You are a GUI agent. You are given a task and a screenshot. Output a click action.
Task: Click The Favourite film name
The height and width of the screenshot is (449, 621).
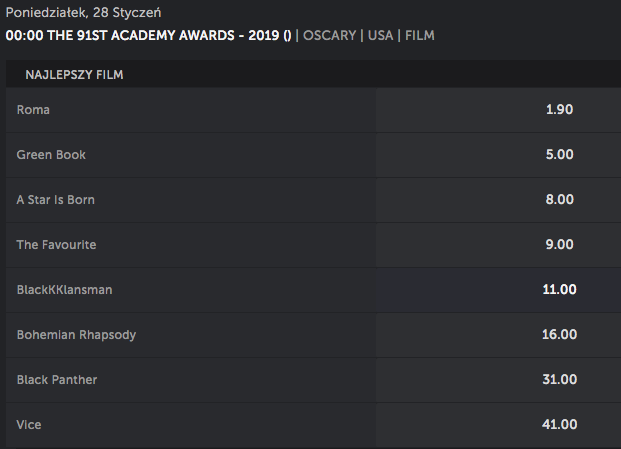pyautogui.click(x=56, y=245)
